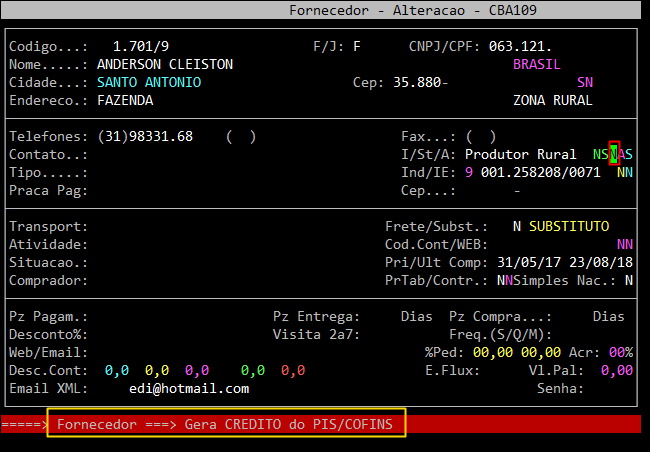650x452 pixels.
Task: Click the Nome field with ANDERSON CLEISTON
Action: [165, 64]
